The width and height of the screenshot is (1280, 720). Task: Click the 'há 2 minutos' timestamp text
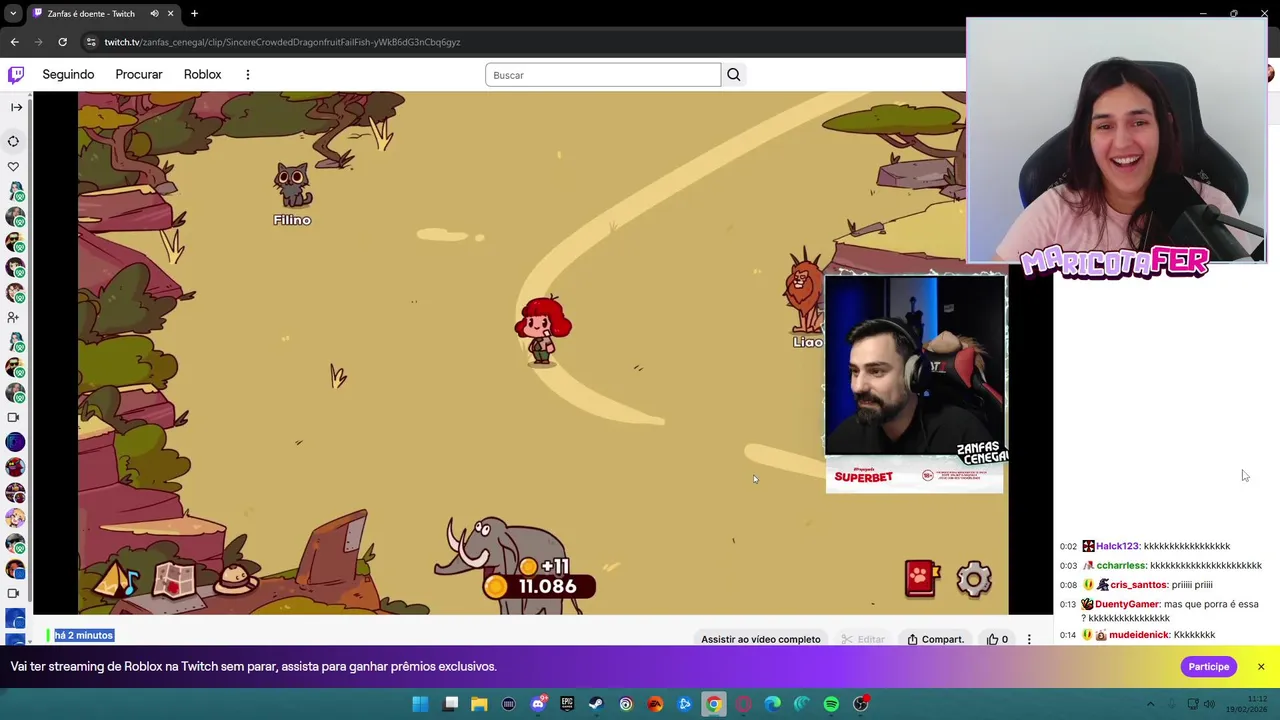coord(84,635)
